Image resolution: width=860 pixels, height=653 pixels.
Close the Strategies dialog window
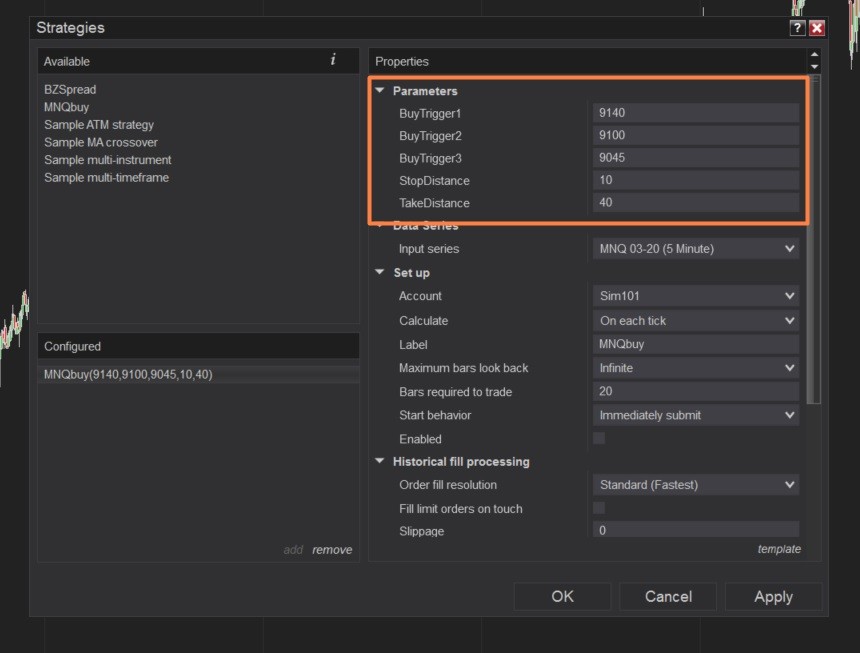(816, 28)
